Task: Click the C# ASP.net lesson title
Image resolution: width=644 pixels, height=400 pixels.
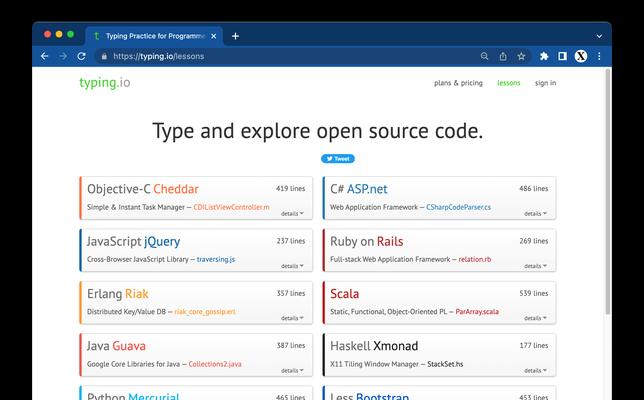Action: pyautogui.click(x=359, y=189)
